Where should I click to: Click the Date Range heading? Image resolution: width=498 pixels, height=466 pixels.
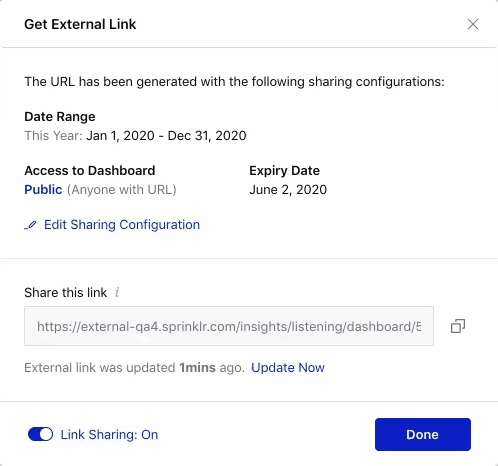[60, 117]
